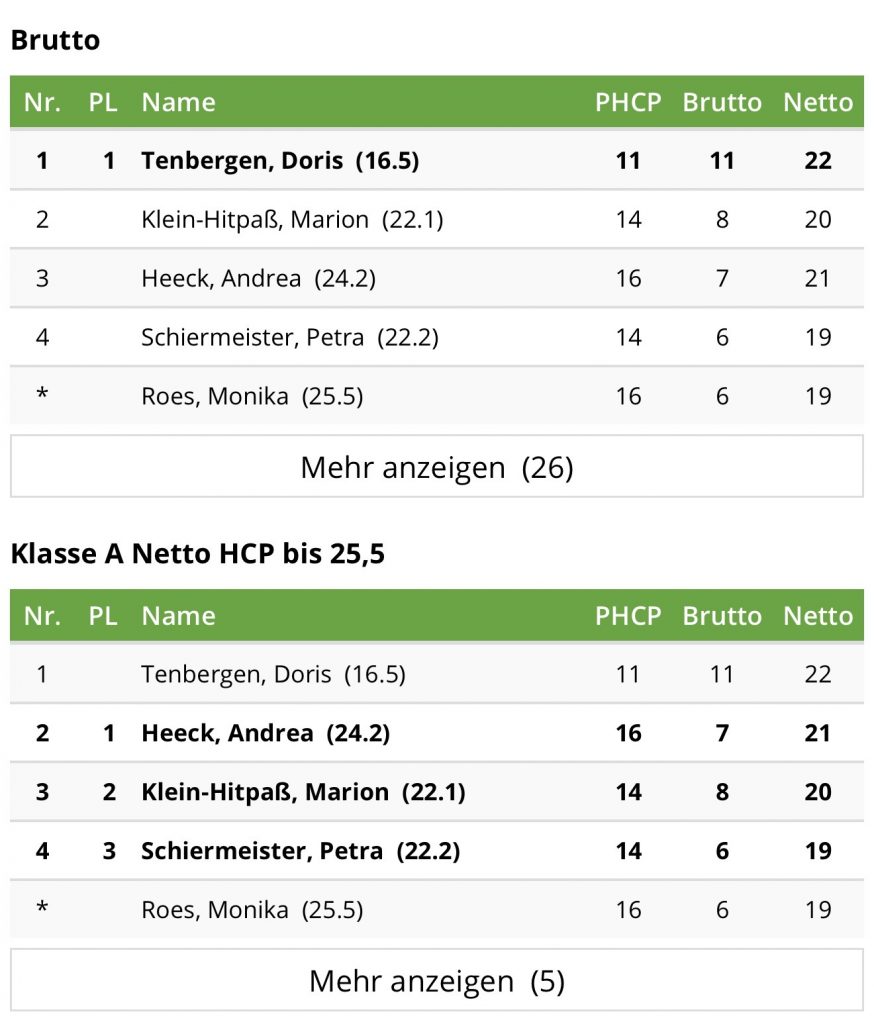Click the Klasse A Netto HCP bis 25,5 heading

pyautogui.click(x=198, y=554)
